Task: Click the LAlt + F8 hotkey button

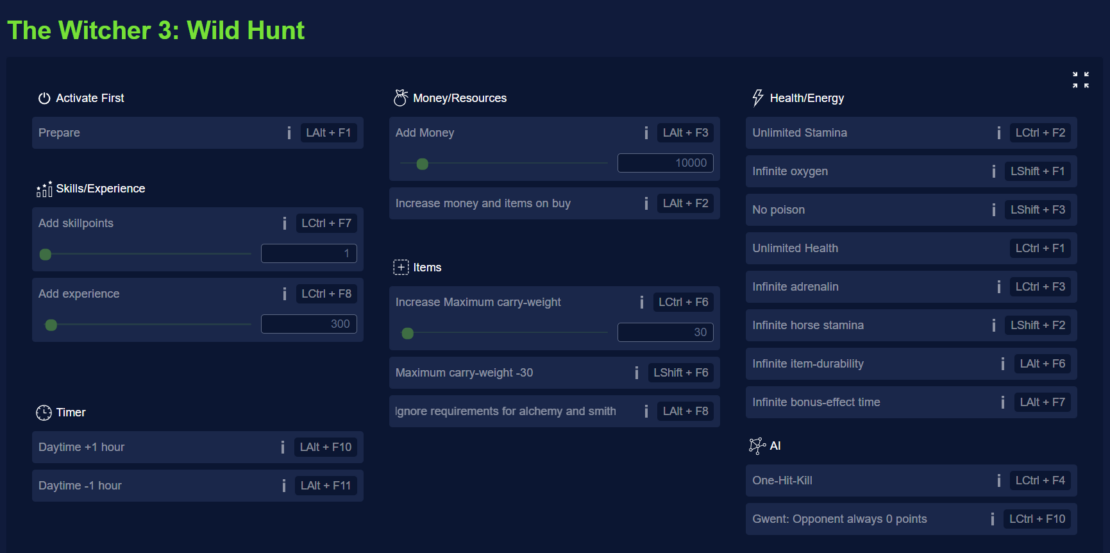Action: click(x=686, y=411)
